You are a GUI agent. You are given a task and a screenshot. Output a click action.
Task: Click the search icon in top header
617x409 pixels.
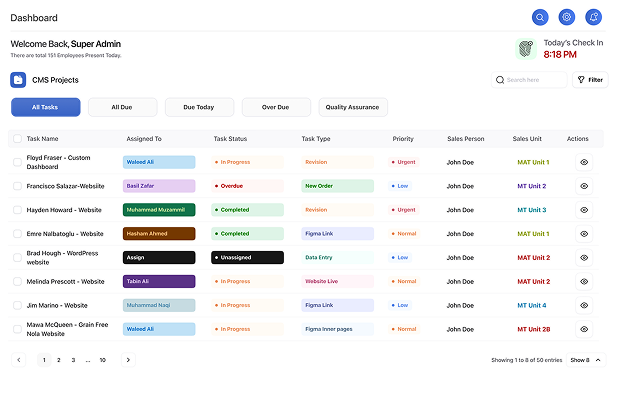click(540, 17)
